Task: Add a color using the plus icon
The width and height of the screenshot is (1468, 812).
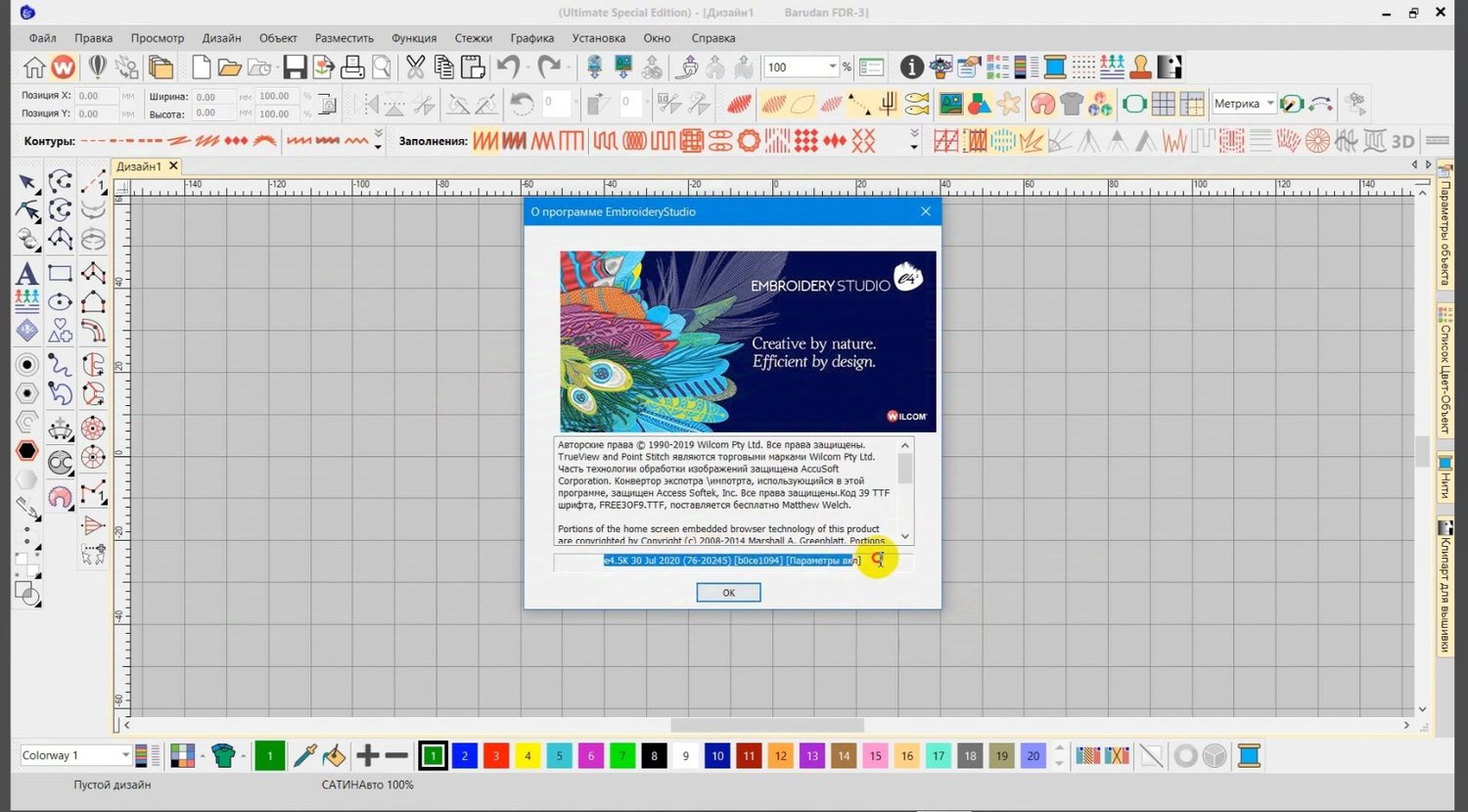Action: click(x=368, y=755)
